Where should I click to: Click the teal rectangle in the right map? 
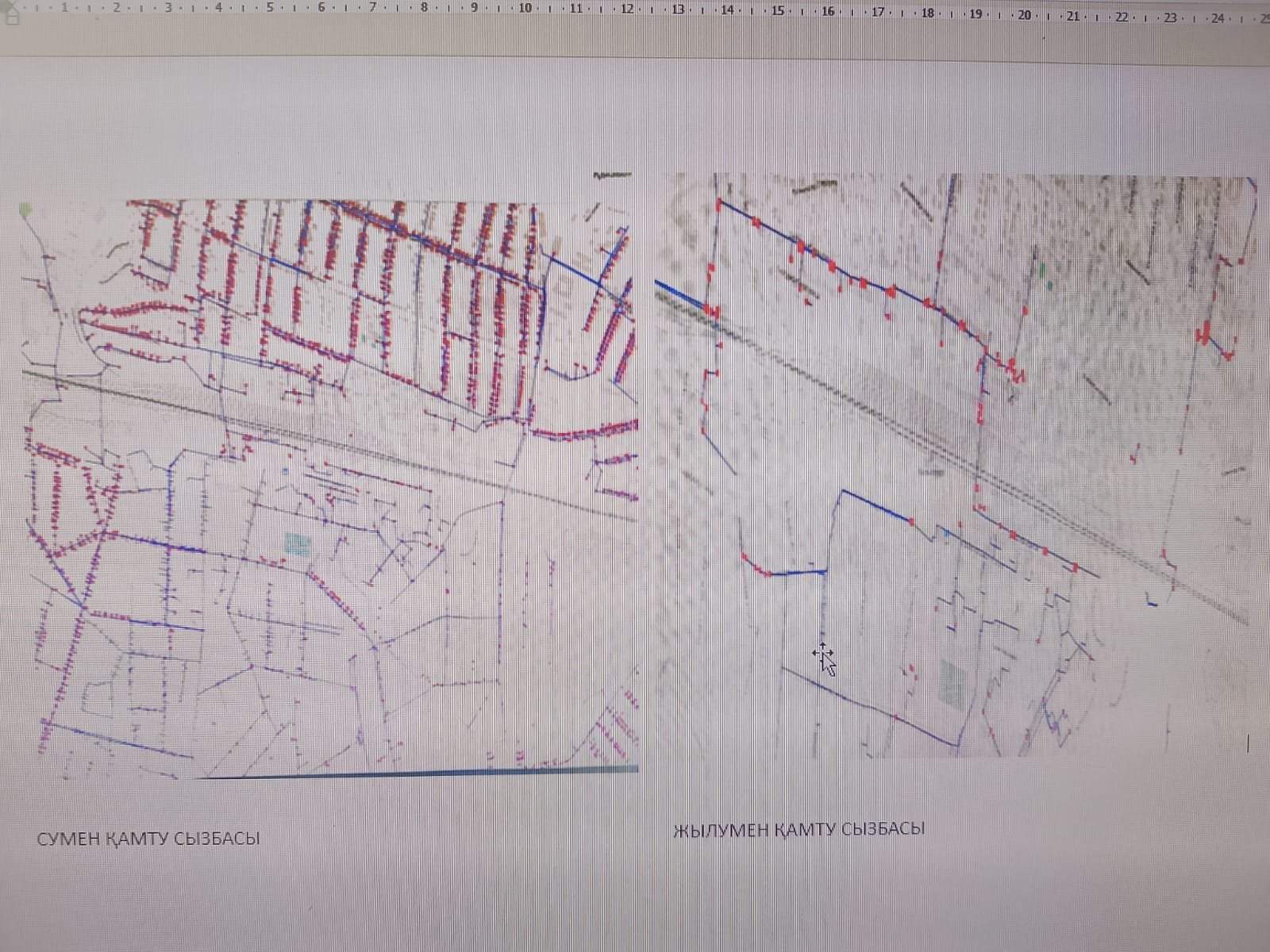tap(952, 684)
